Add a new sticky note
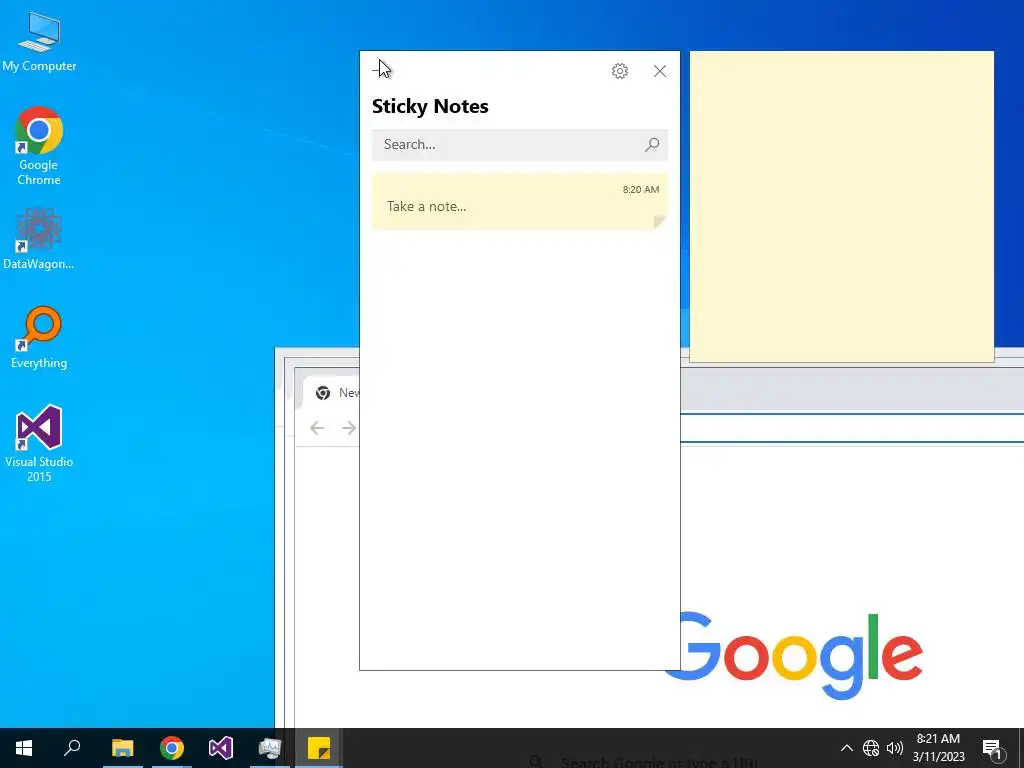Image resolution: width=1024 pixels, height=768 pixels. click(x=379, y=70)
